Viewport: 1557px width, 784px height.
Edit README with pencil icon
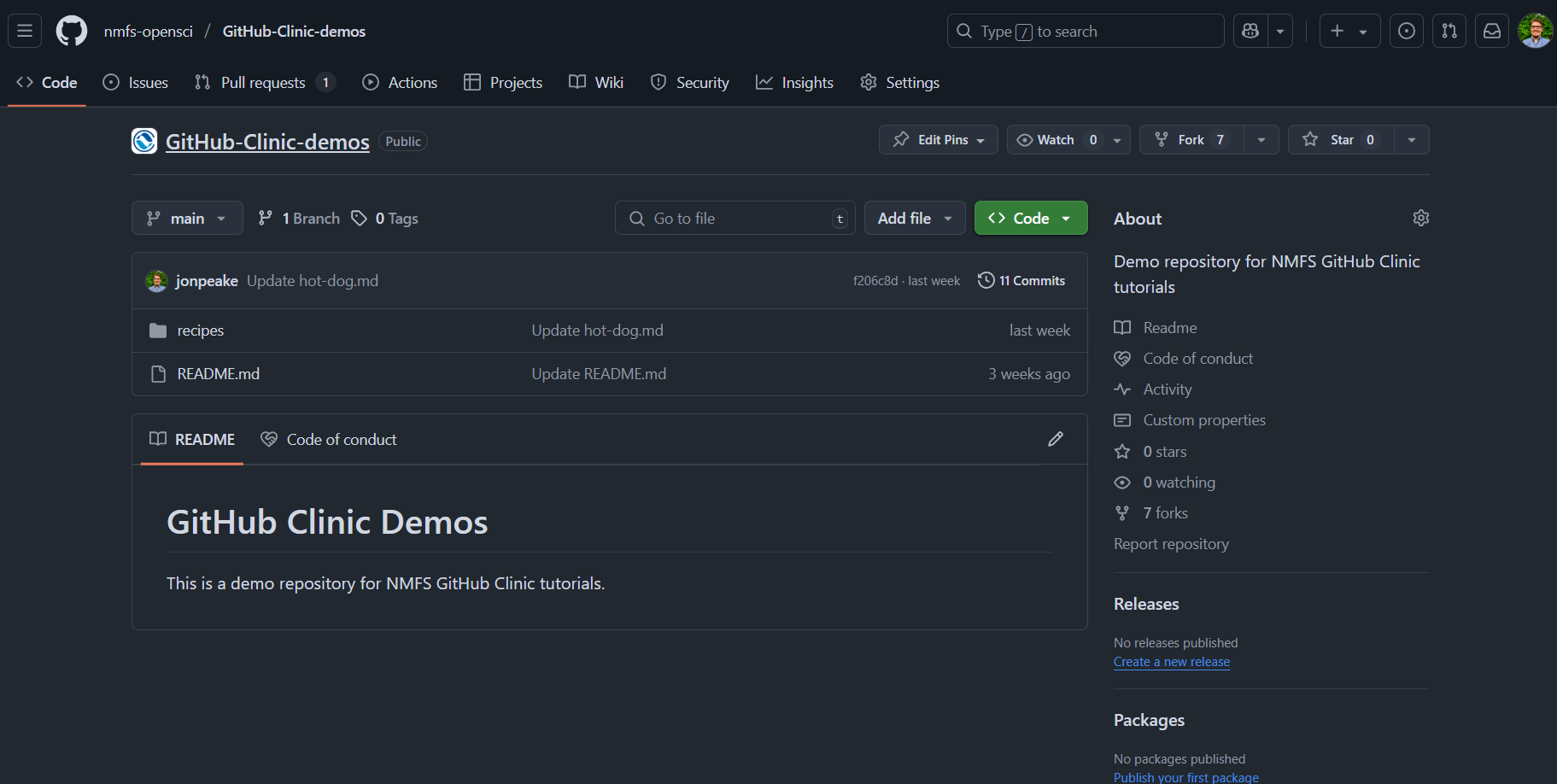[x=1056, y=439]
